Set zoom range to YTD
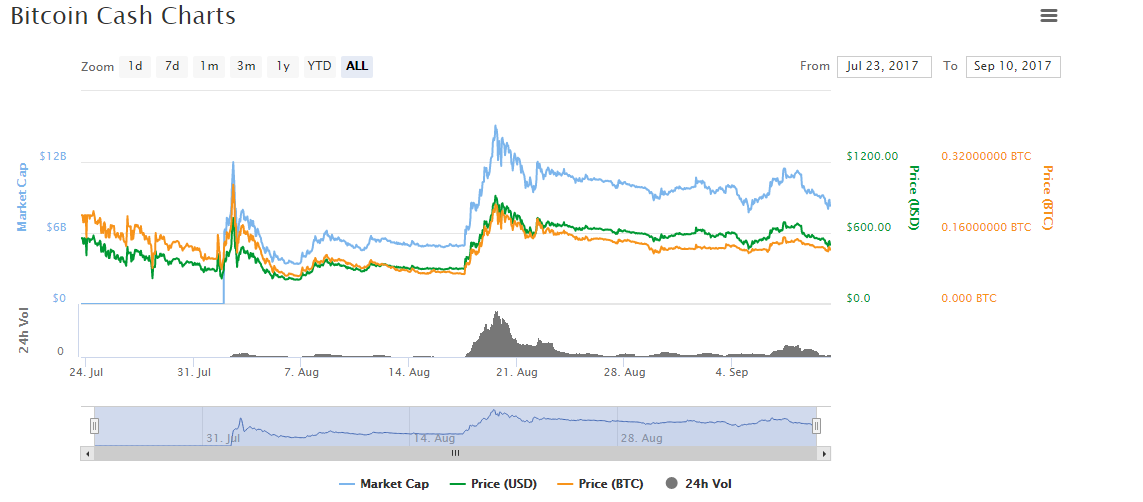Image resolution: width=1143 pixels, height=502 pixels. [x=319, y=66]
